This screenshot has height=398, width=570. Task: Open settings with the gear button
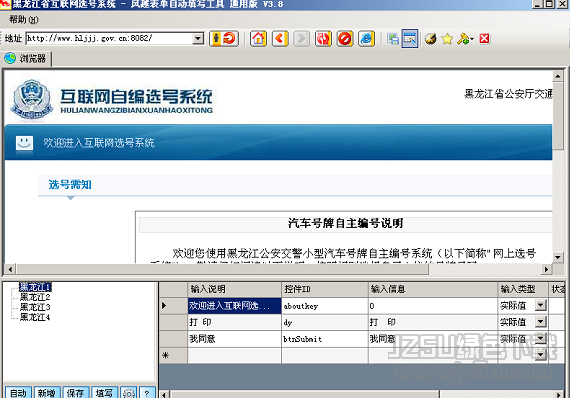click(129, 393)
